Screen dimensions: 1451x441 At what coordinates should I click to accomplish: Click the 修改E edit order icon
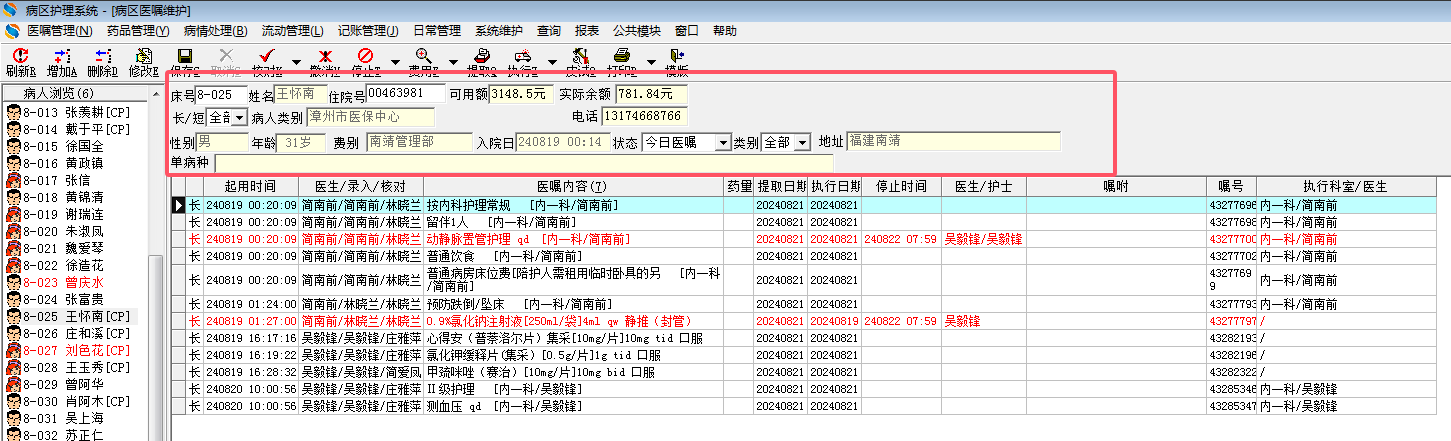point(143,56)
